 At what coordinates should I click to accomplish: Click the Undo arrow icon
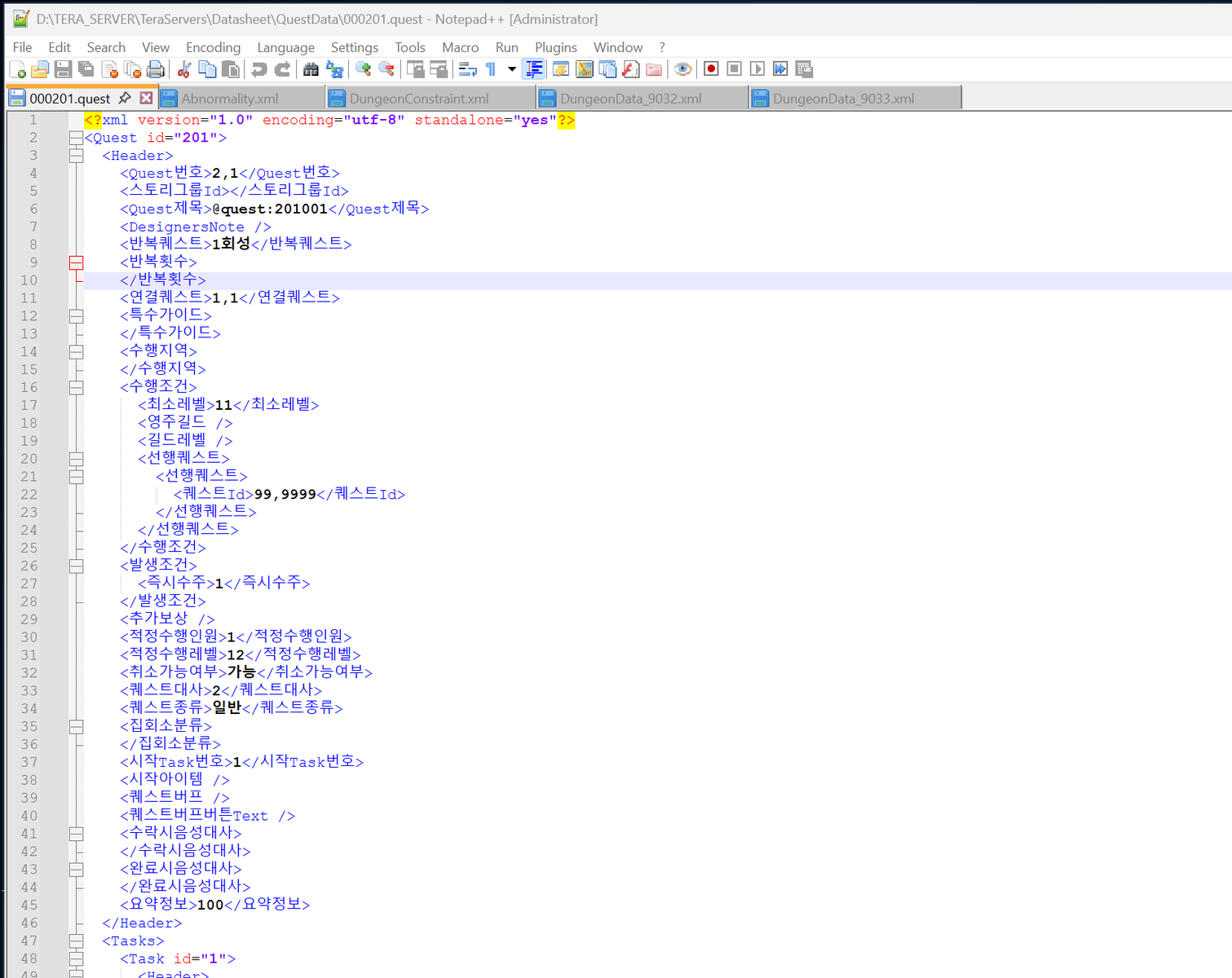pos(259,69)
